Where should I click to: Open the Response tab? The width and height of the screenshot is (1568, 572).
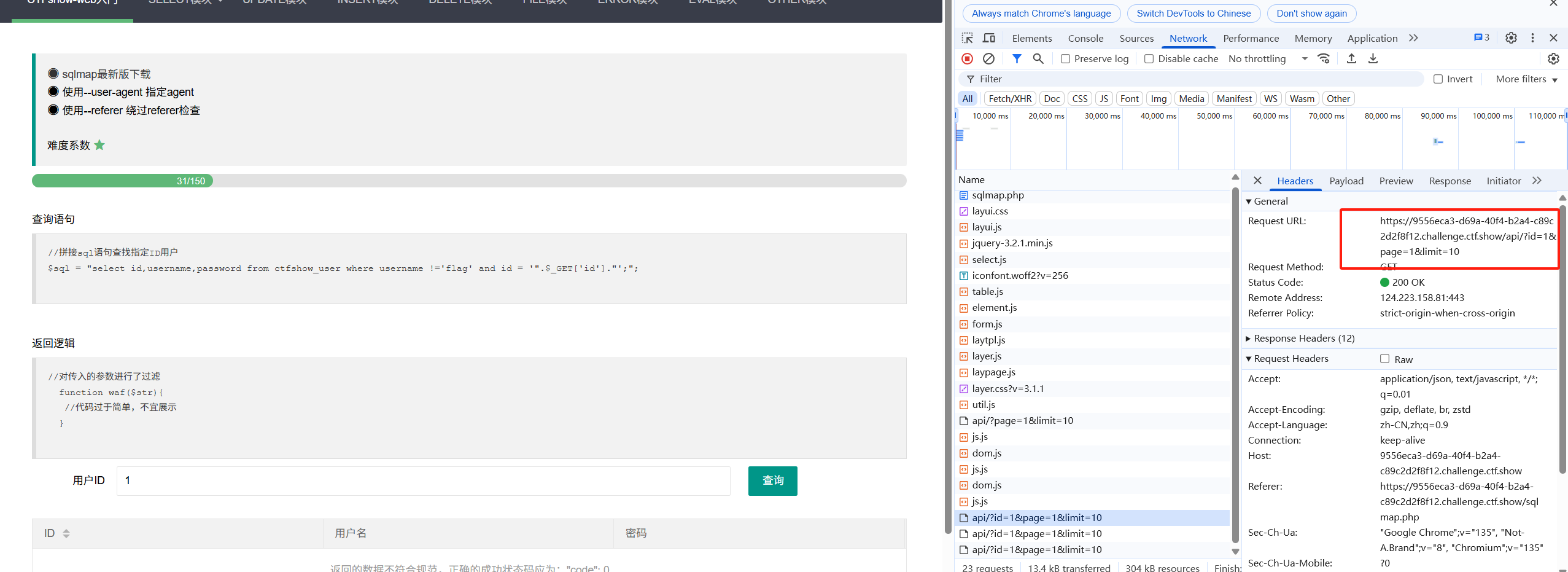(1450, 181)
